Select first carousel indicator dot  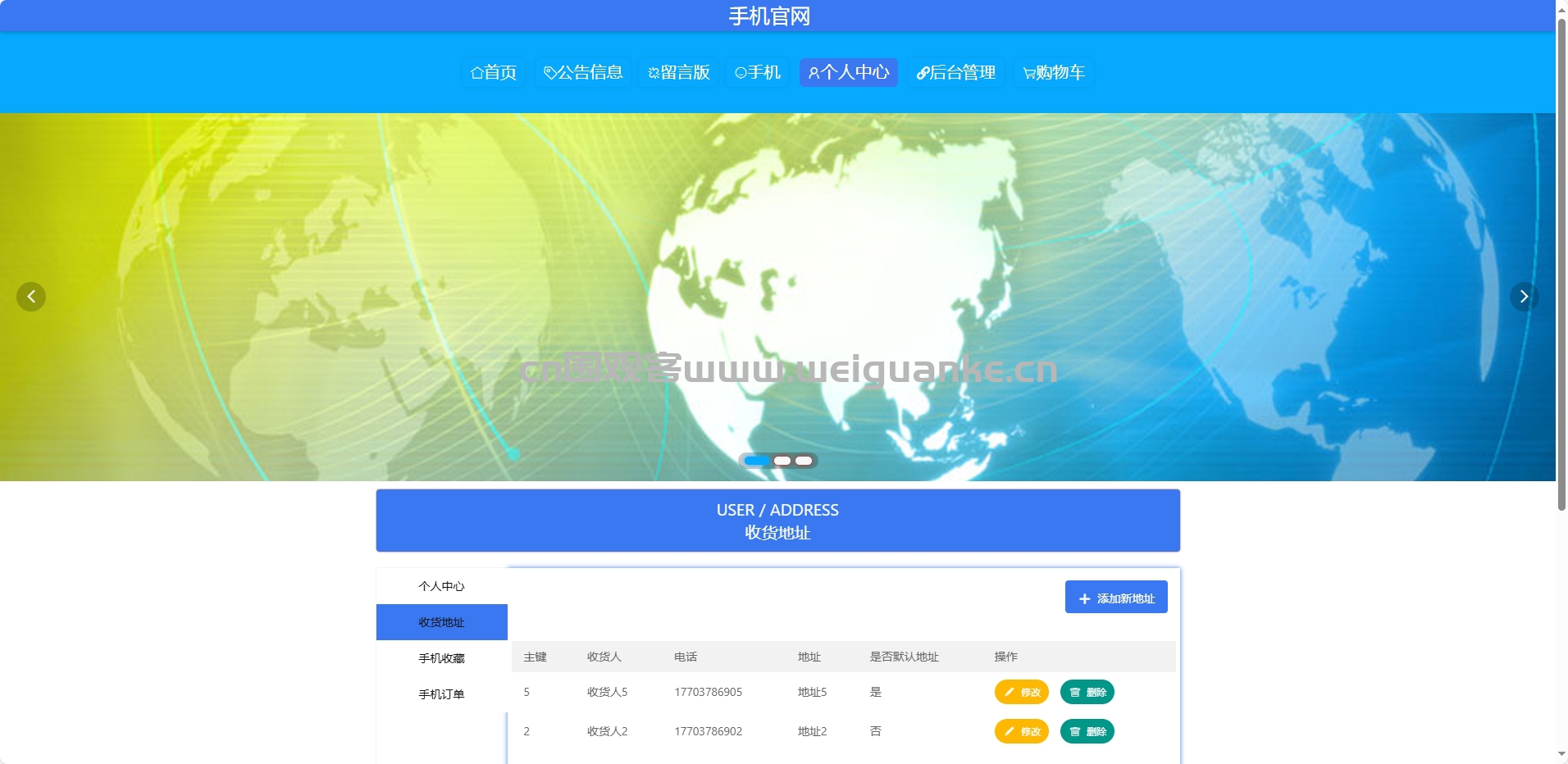(x=757, y=461)
